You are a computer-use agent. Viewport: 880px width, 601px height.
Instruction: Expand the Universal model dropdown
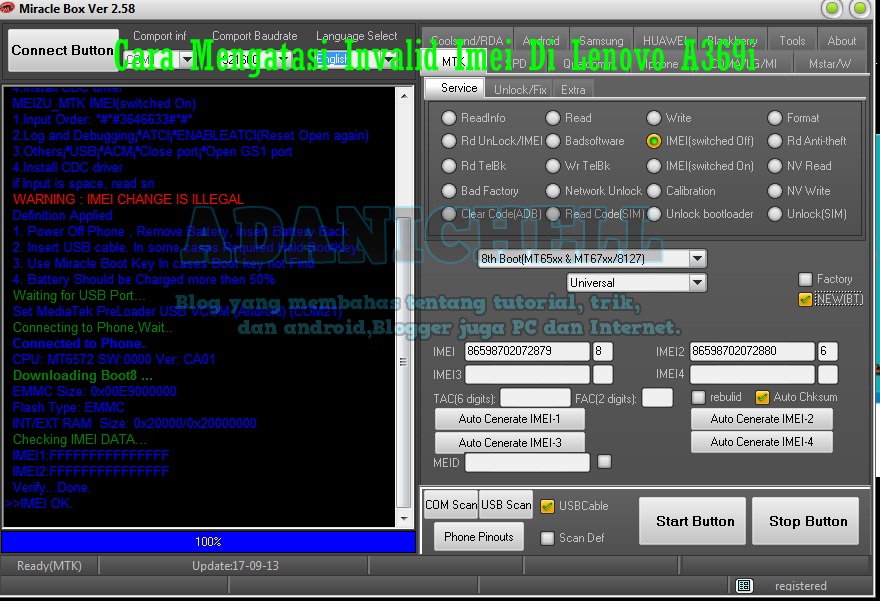697,282
